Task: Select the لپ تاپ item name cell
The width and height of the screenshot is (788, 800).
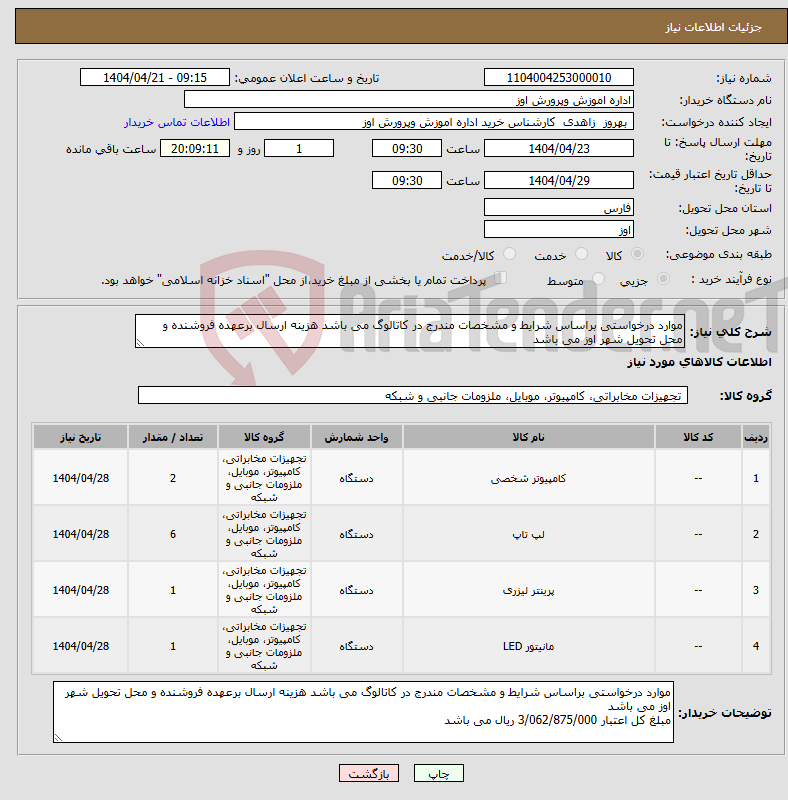Action: 529,534
